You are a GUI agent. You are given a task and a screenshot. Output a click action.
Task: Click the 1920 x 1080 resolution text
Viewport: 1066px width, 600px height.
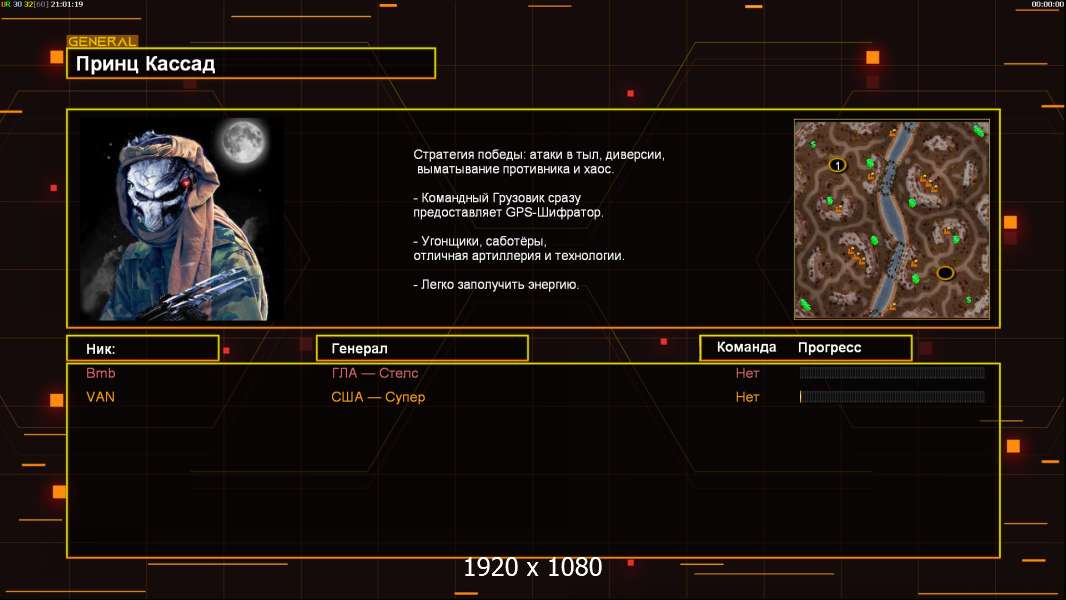coord(533,567)
